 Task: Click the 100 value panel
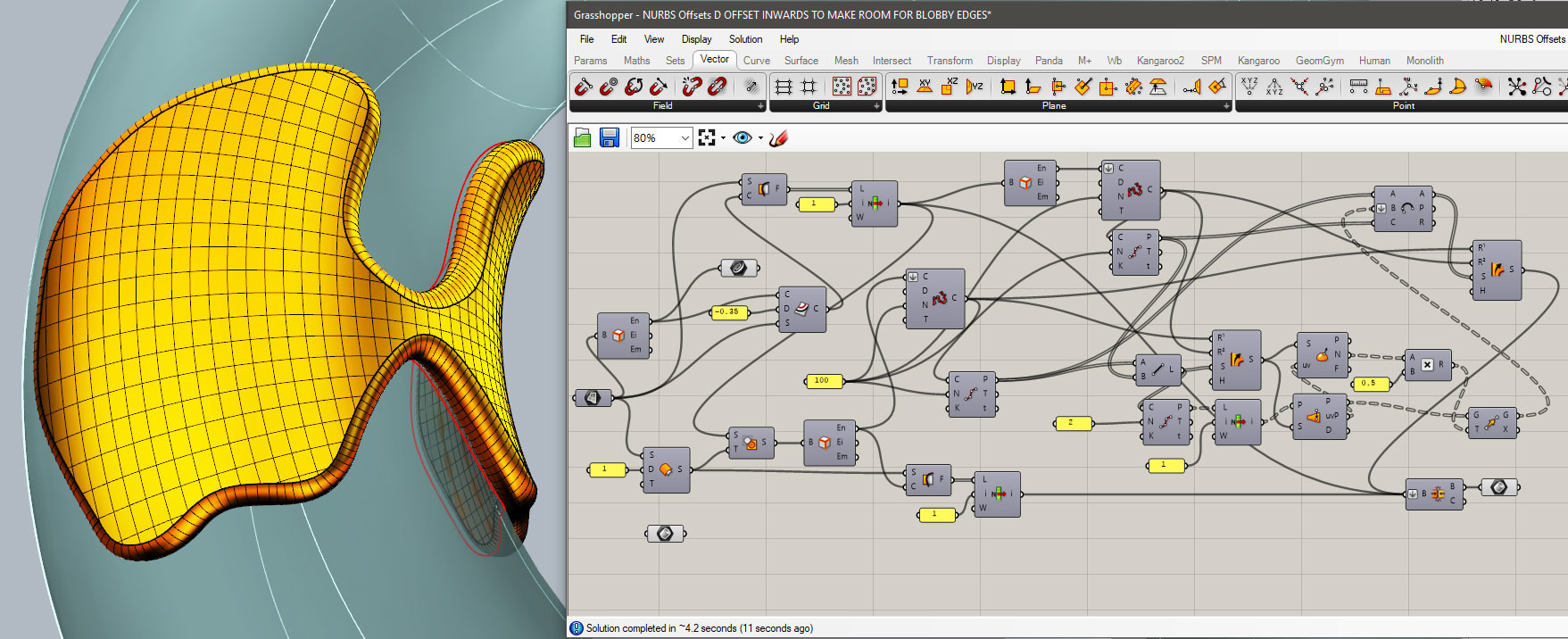[x=823, y=381]
